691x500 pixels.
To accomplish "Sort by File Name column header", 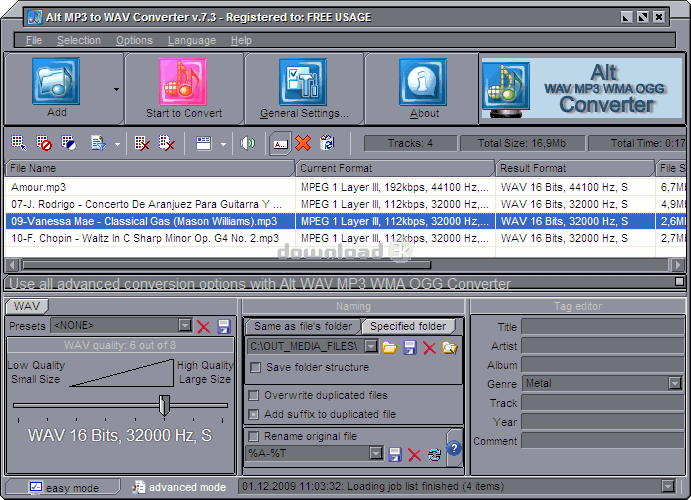I will [150, 168].
